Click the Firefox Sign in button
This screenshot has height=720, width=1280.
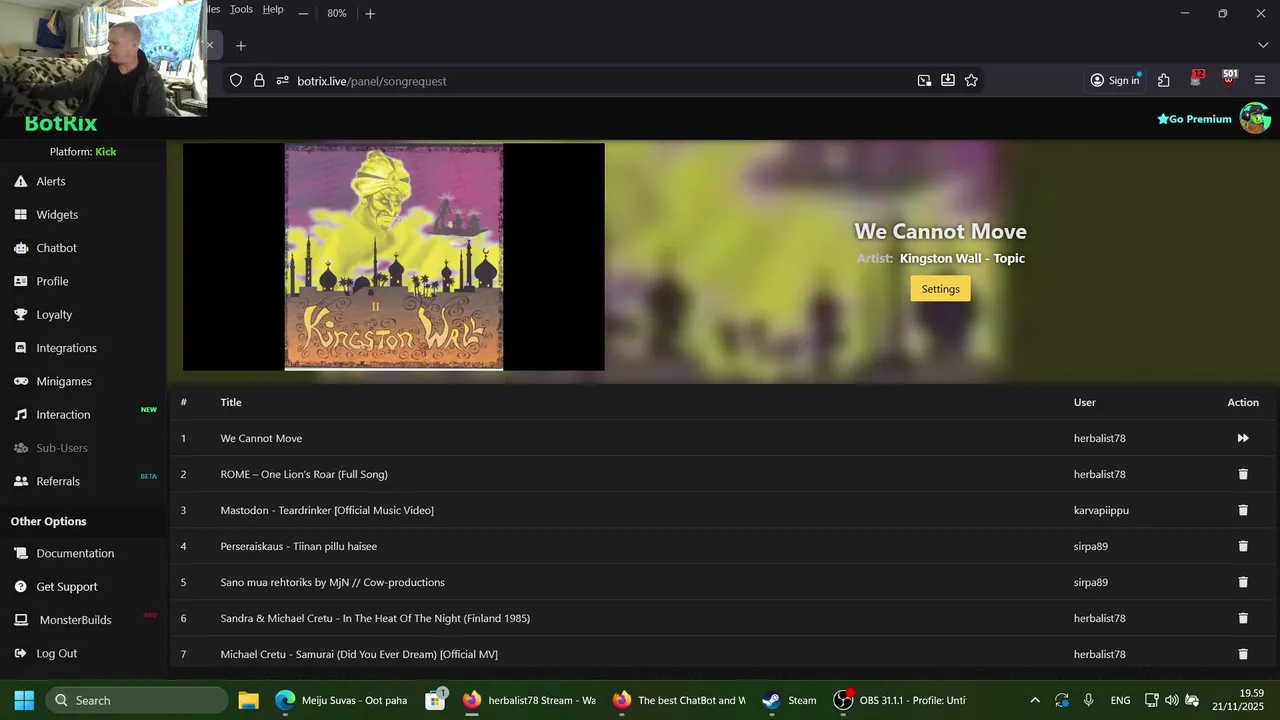click(1114, 81)
